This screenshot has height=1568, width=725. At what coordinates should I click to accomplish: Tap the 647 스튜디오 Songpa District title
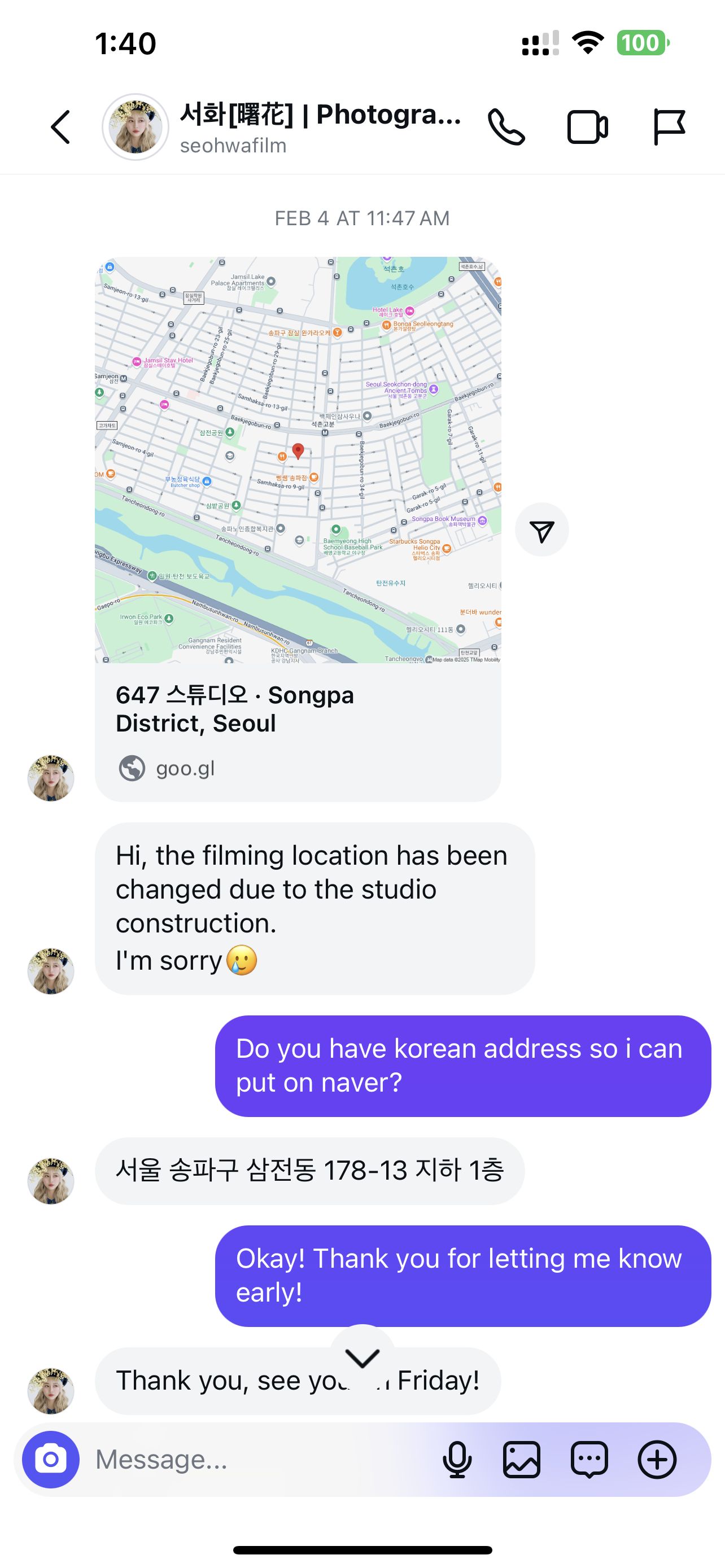[x=235, y=709]
